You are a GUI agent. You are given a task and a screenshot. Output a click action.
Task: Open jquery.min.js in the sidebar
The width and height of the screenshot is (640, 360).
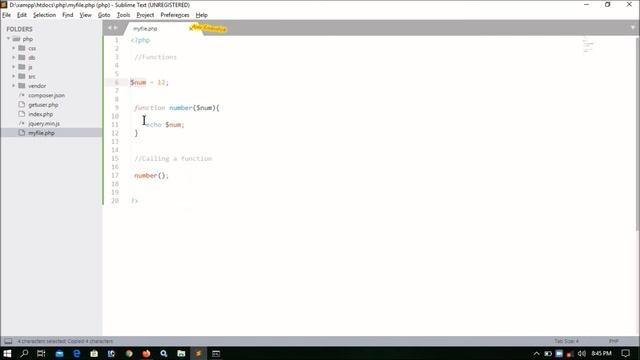click(x=44, y=123)
